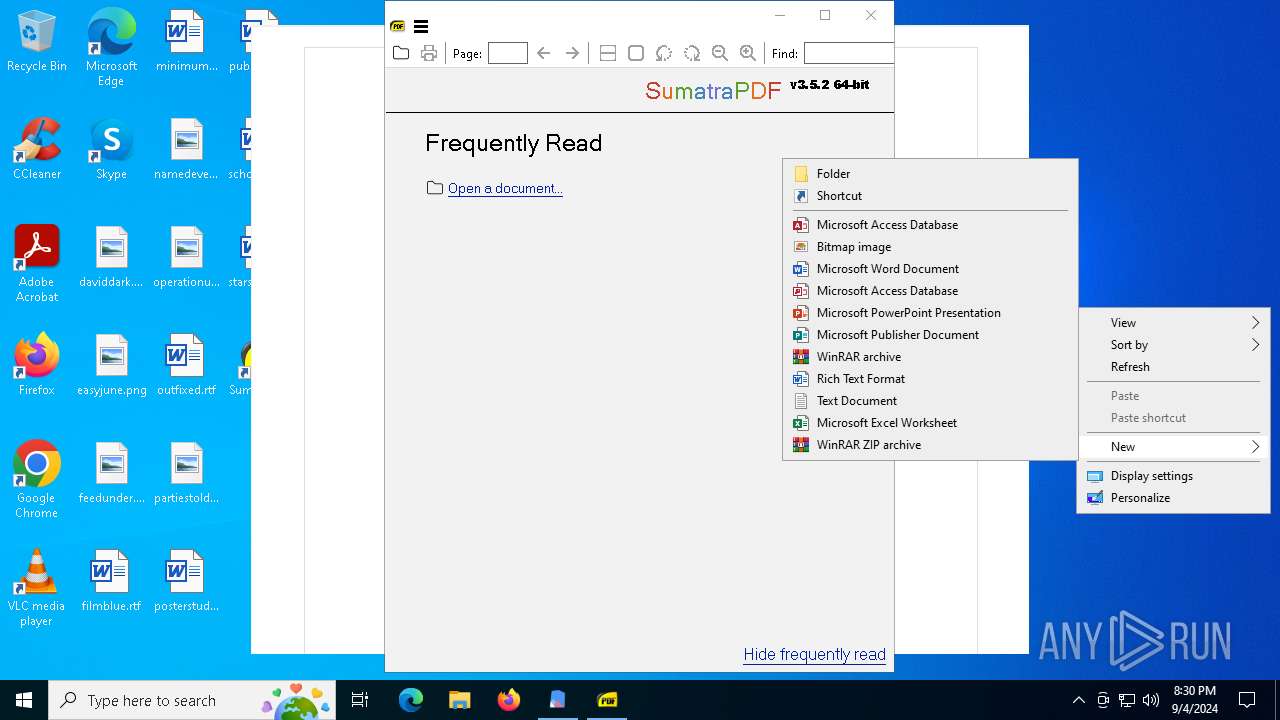
Task: Create a new Microsoft Publisher Document
Action: (930, 335)
